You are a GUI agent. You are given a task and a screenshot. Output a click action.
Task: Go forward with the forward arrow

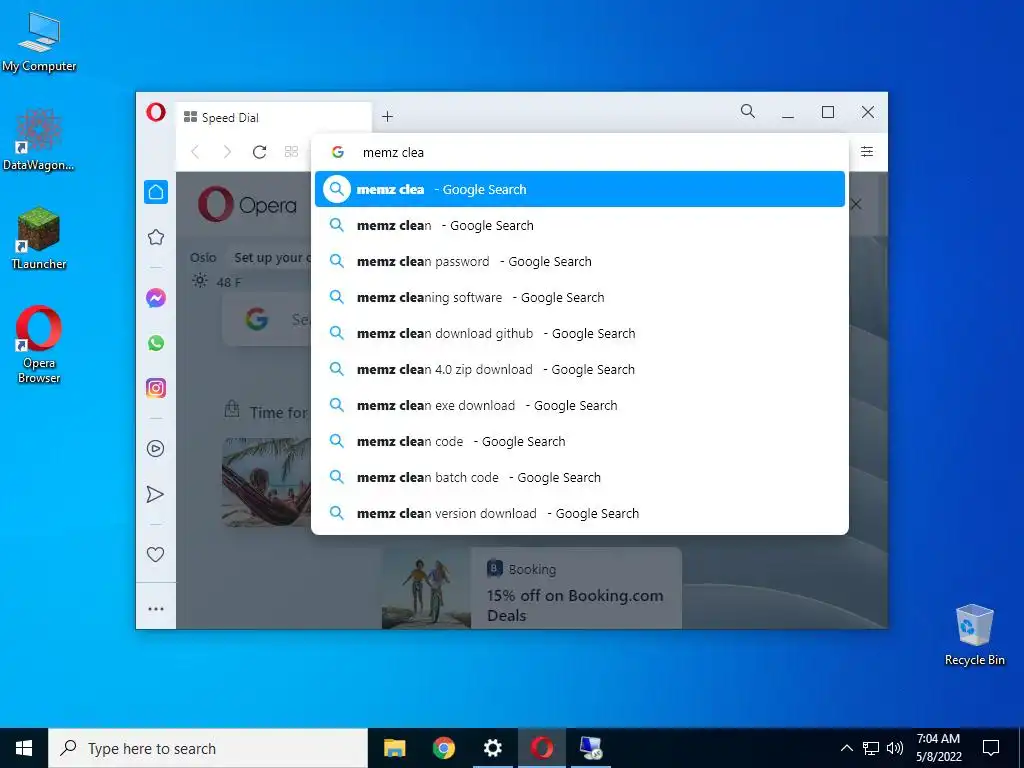(x=227, y=152)
